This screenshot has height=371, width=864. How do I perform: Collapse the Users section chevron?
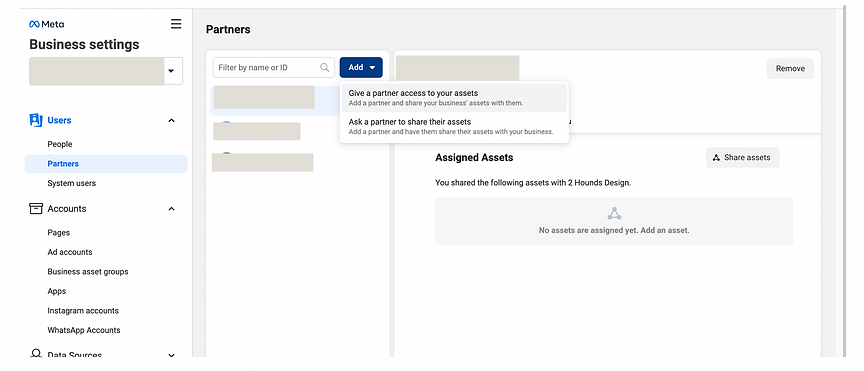point(171,120)
